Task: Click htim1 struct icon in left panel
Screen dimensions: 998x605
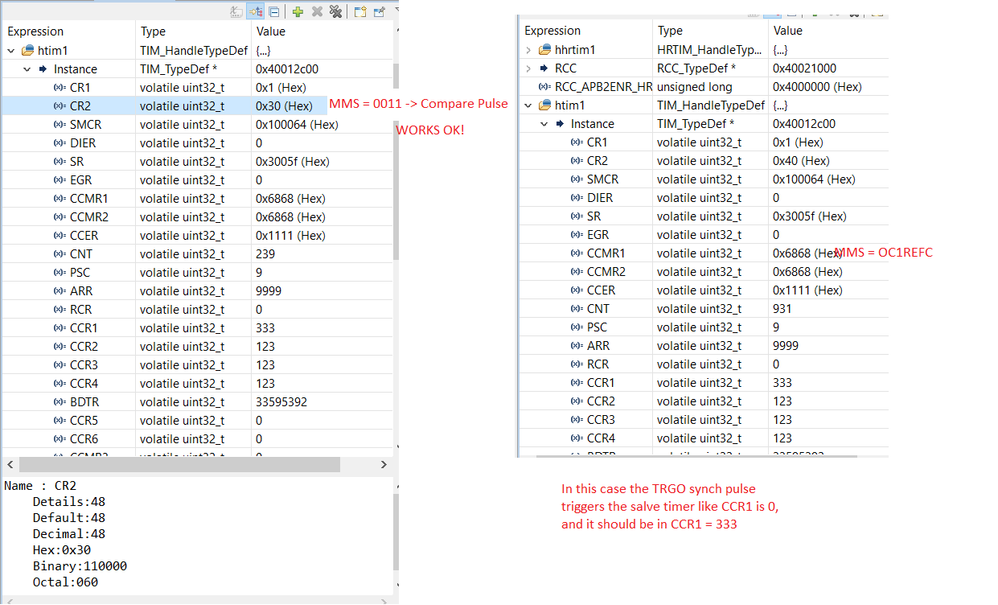Action: 27,50
